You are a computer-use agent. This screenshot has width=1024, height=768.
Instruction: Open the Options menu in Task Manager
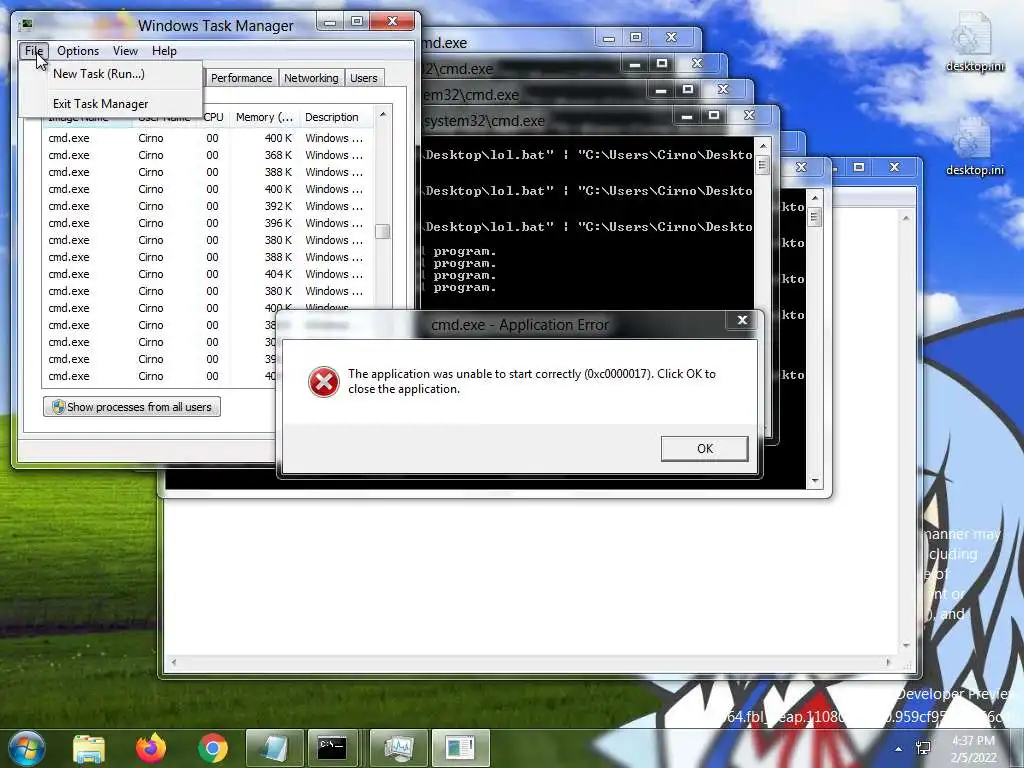pos(78,50)
